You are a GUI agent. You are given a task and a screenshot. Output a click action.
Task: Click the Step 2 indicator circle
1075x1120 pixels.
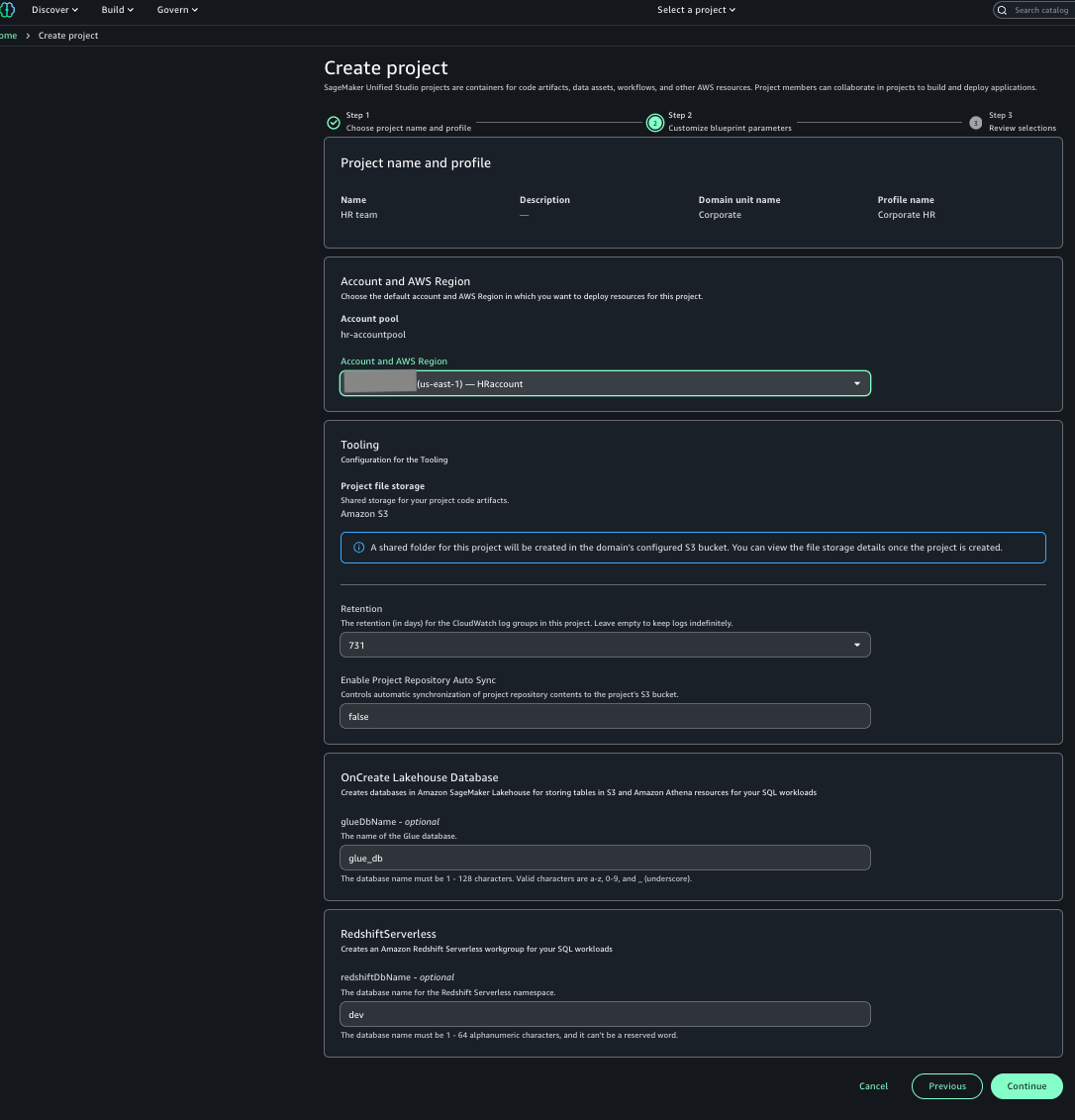(x=654, y=123)
